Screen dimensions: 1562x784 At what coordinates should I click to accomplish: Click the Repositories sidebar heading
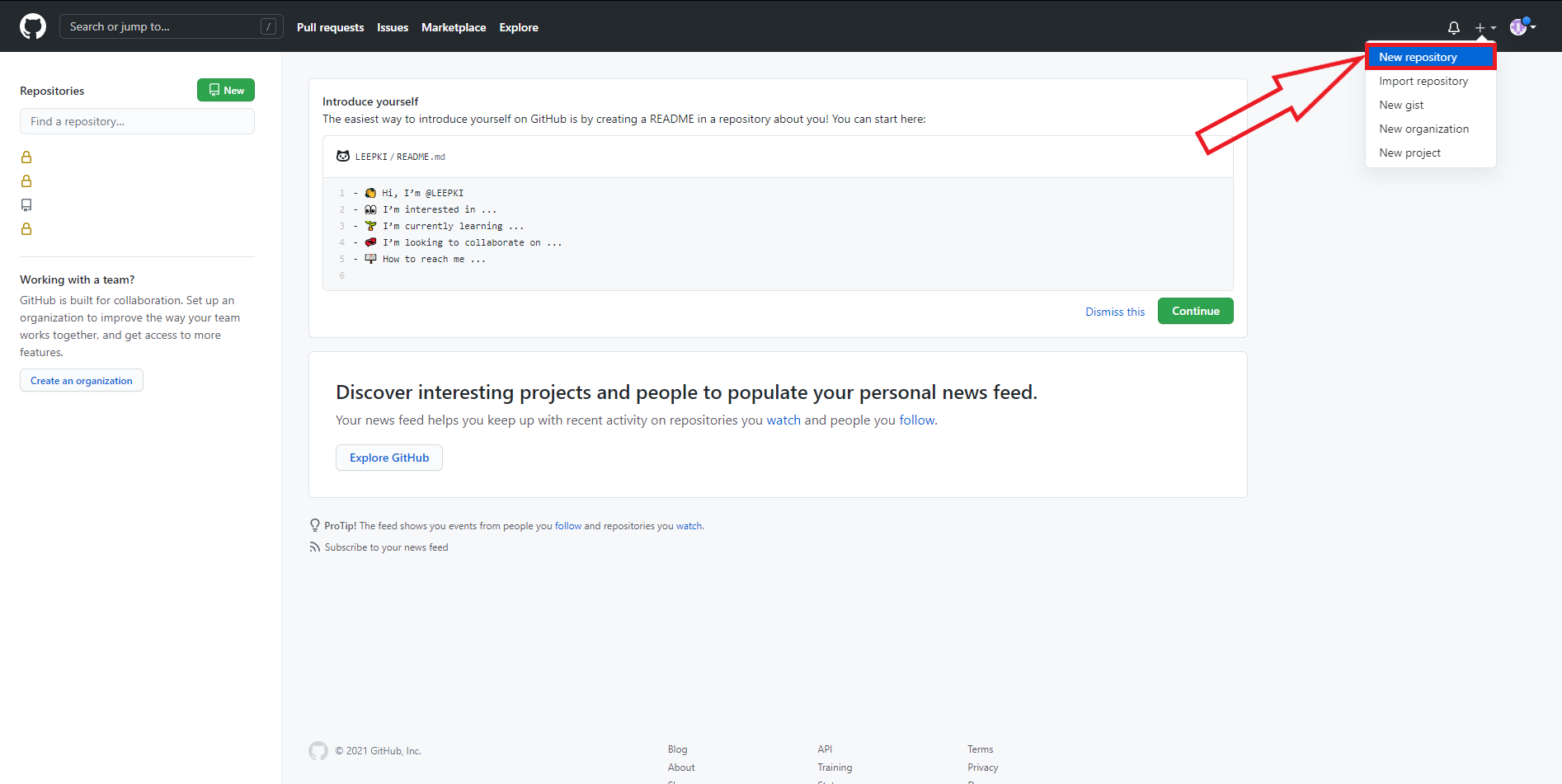pyautogui.click(x=52, y=91)
